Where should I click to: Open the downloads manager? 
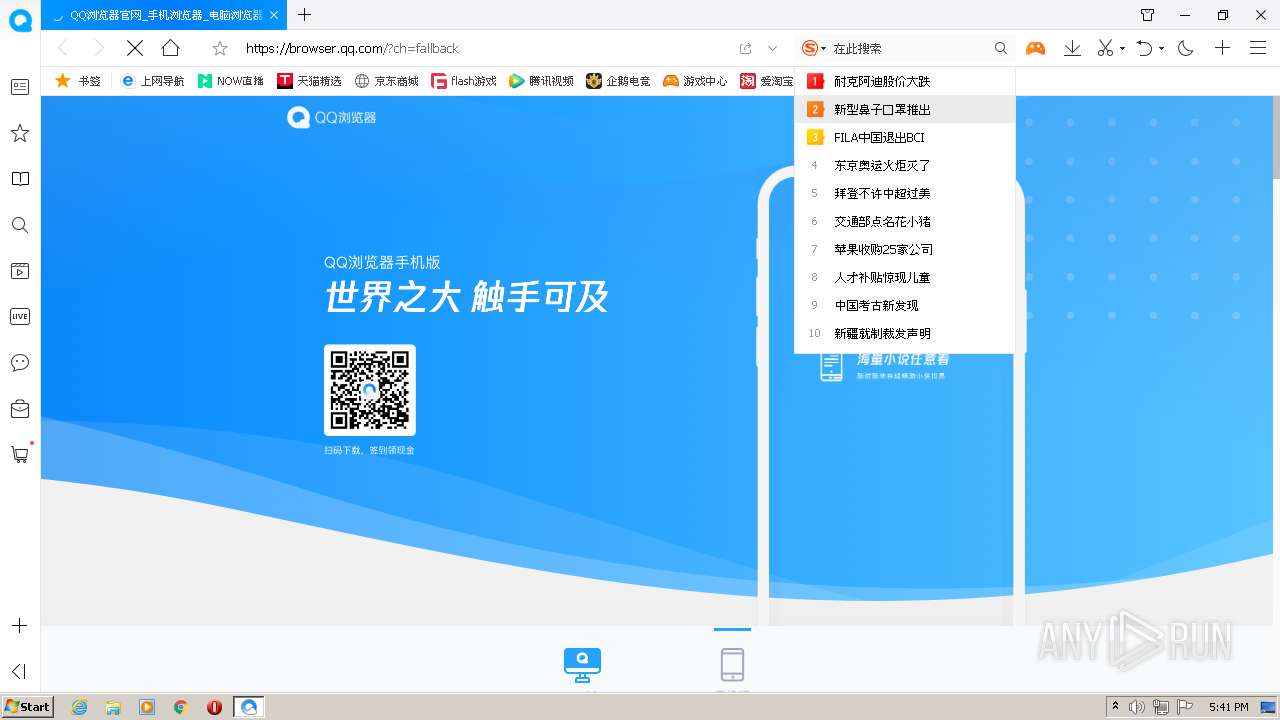pyautogui.click(x=1072, y=48)
